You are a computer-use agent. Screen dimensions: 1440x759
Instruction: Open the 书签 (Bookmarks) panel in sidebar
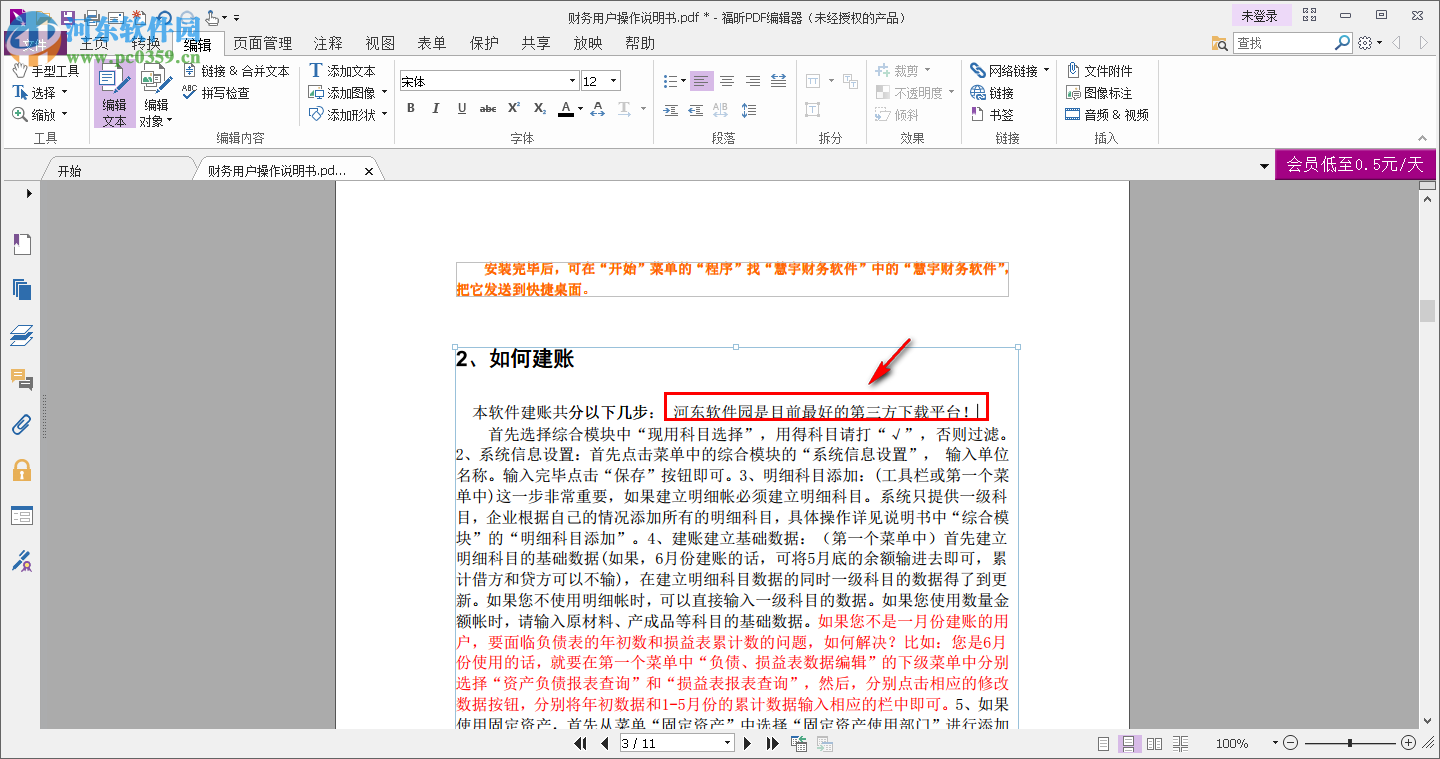(22, 244)
